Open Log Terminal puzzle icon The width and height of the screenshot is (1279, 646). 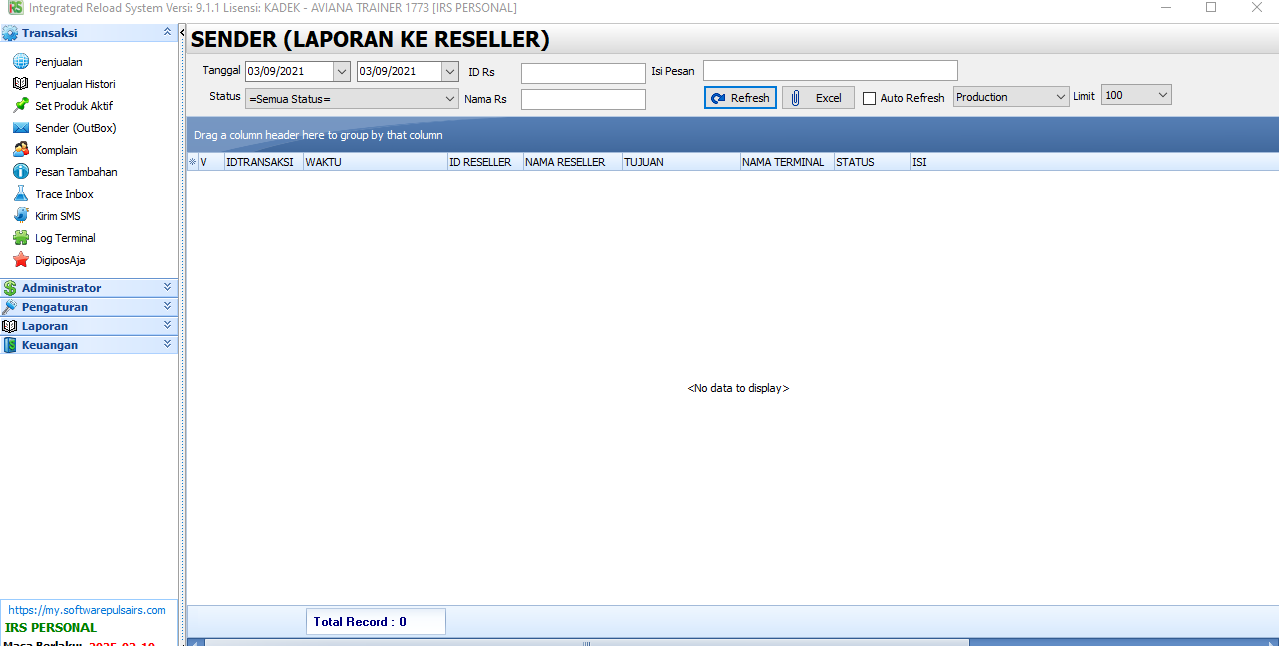(x=20, y=238)
